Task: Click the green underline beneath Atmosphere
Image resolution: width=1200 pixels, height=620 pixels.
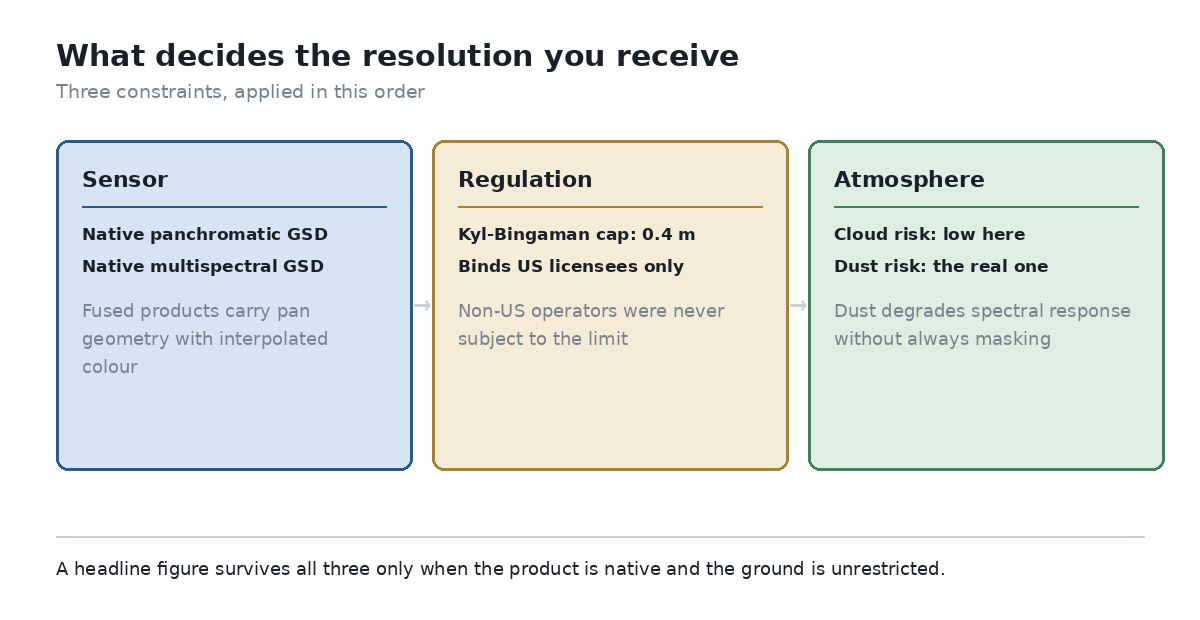Action: [x=986, y=207]
